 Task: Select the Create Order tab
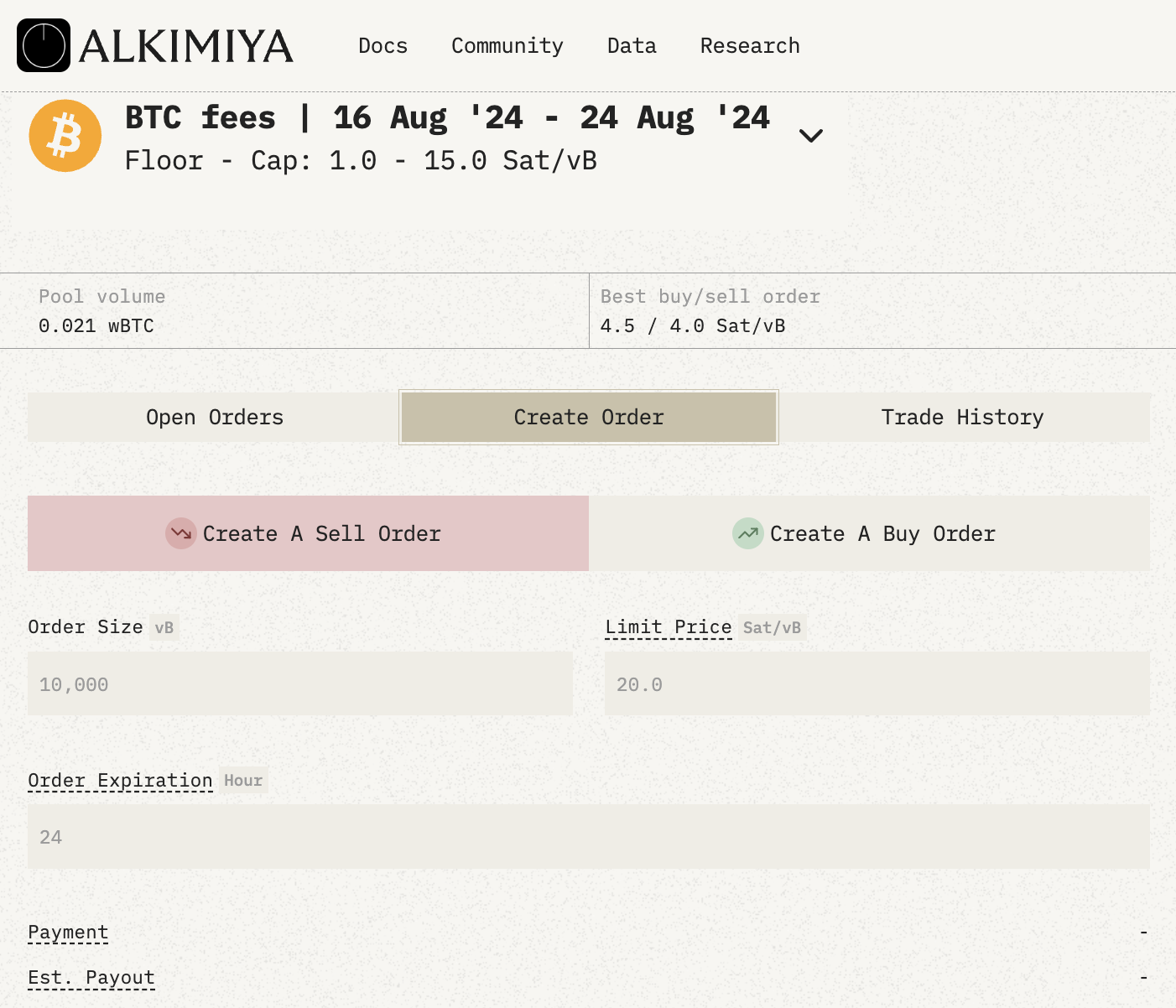tap(589, 418)
